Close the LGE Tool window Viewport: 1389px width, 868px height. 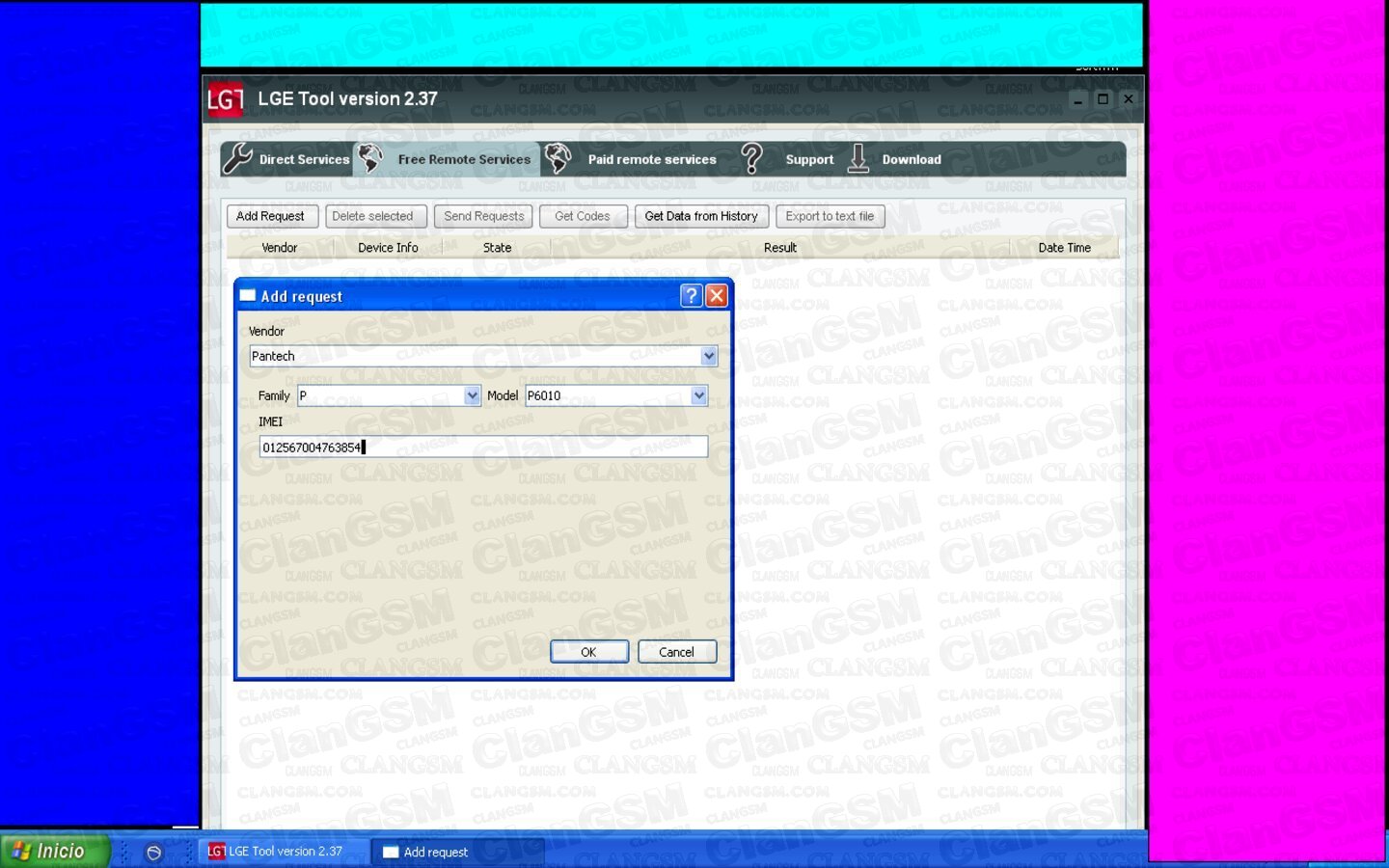tap(1129, 99)
